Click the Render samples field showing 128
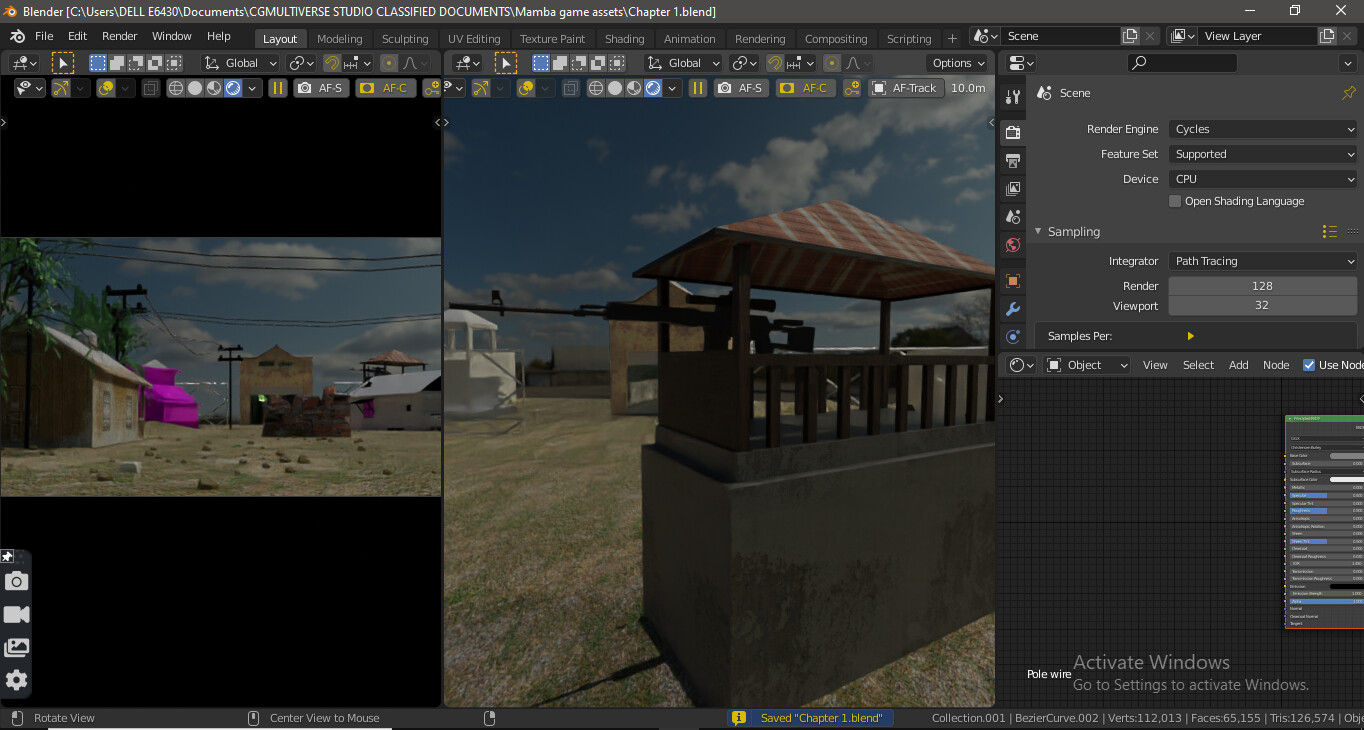 coord(1262,286)
